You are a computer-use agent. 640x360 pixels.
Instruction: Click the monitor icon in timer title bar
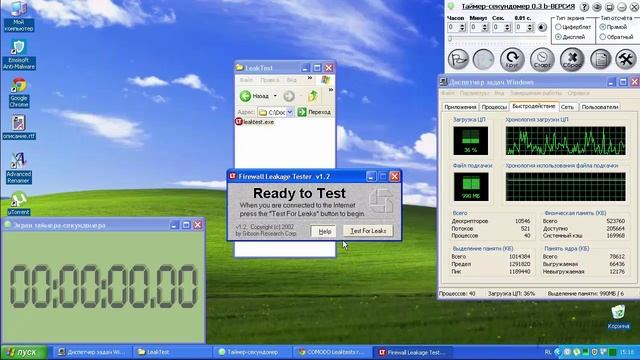coord(610,7)
